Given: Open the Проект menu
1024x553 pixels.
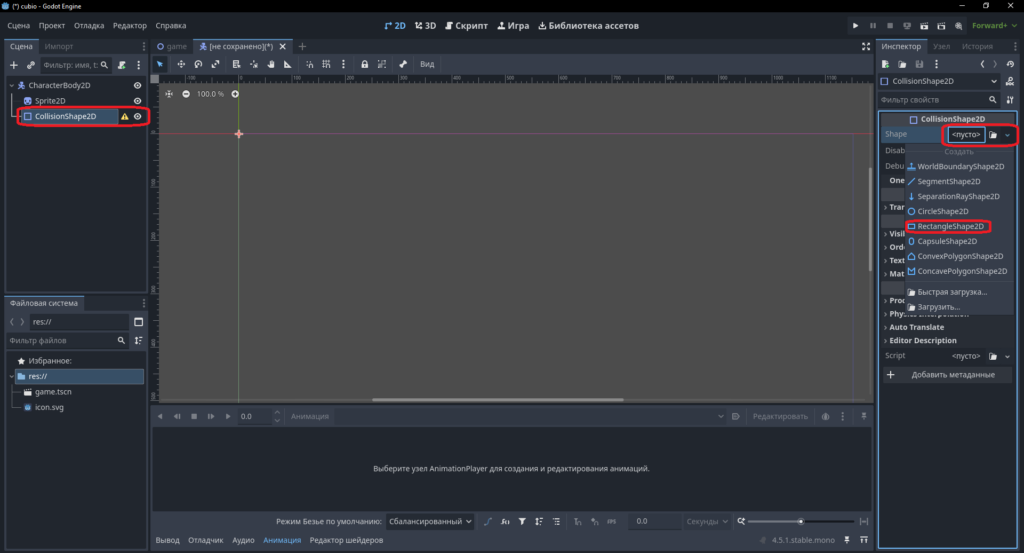Looking at the screenshot, I should [52, 25].
